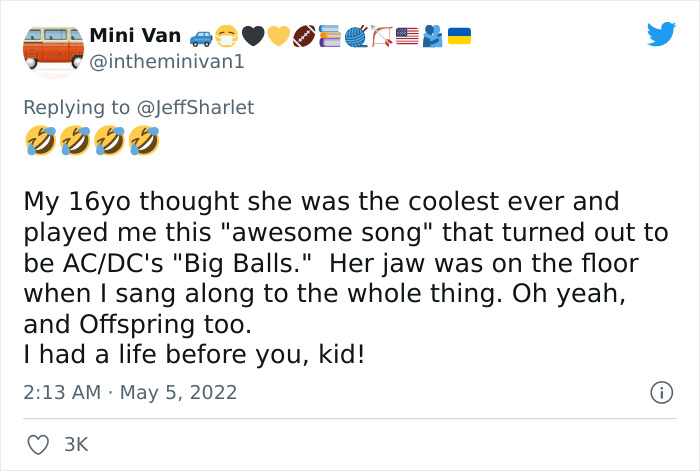Viewport: 700px width, 471px height.
Task: Click the yarn ball emoji
Action: 355,37
